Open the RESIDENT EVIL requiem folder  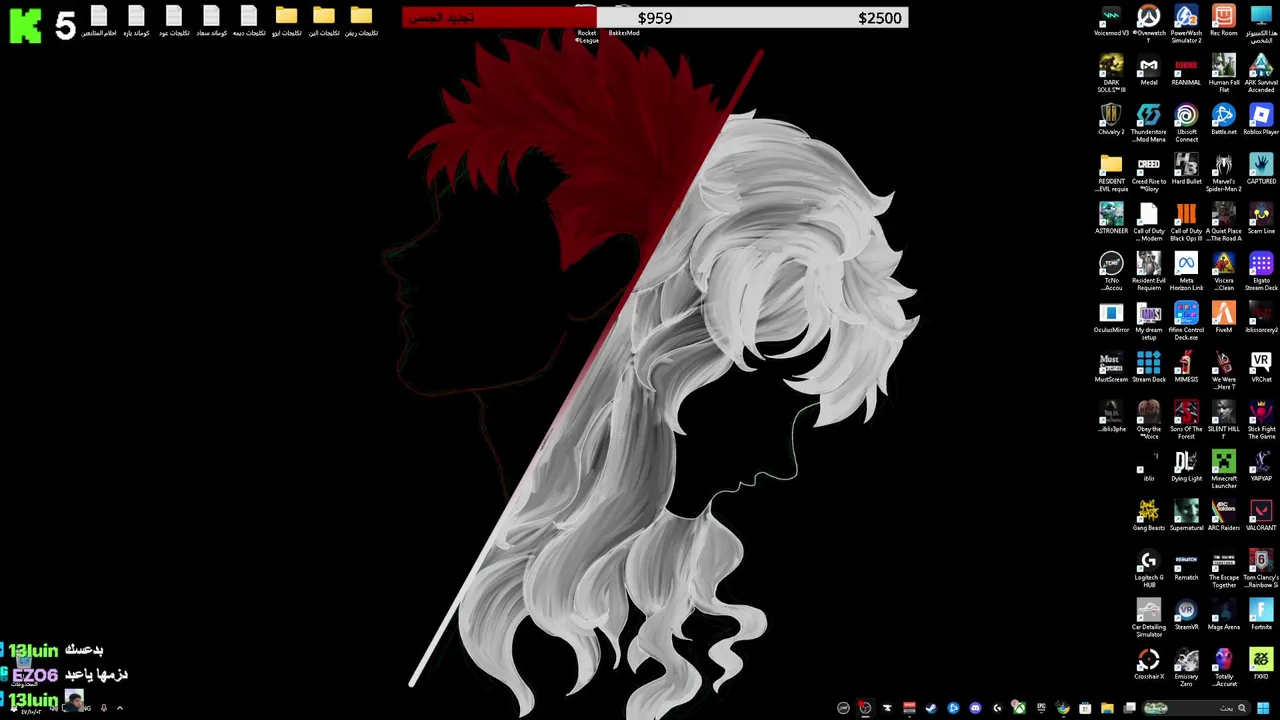(x=1111, y=171)
